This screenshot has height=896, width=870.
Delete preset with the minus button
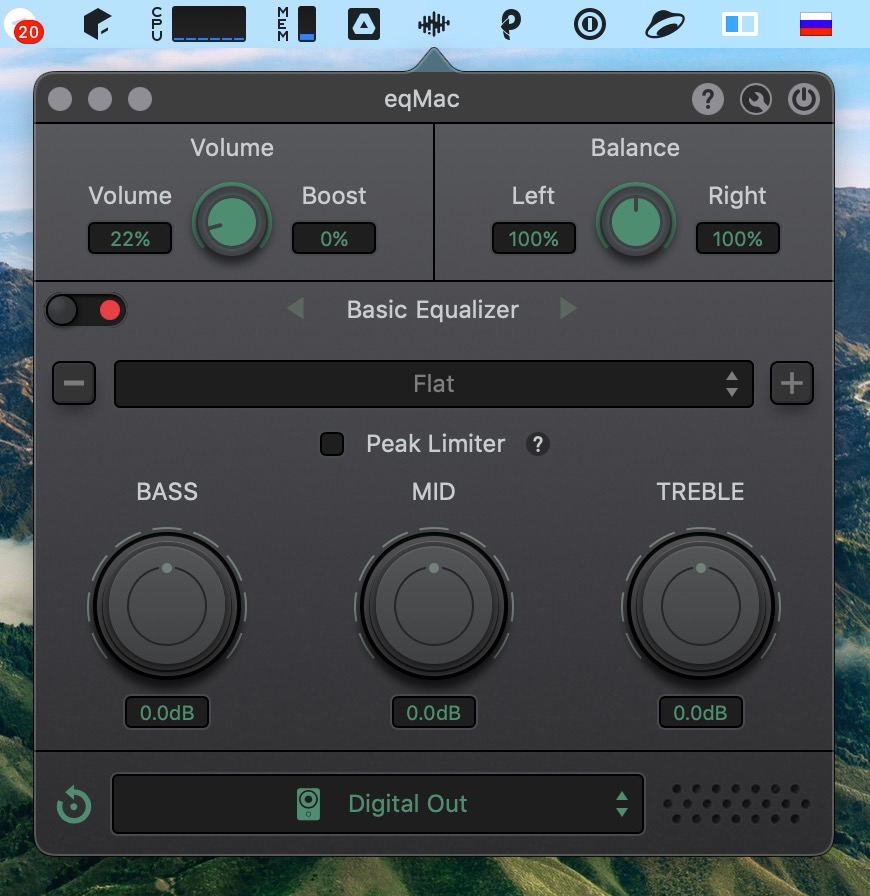[x=74, y=383]
